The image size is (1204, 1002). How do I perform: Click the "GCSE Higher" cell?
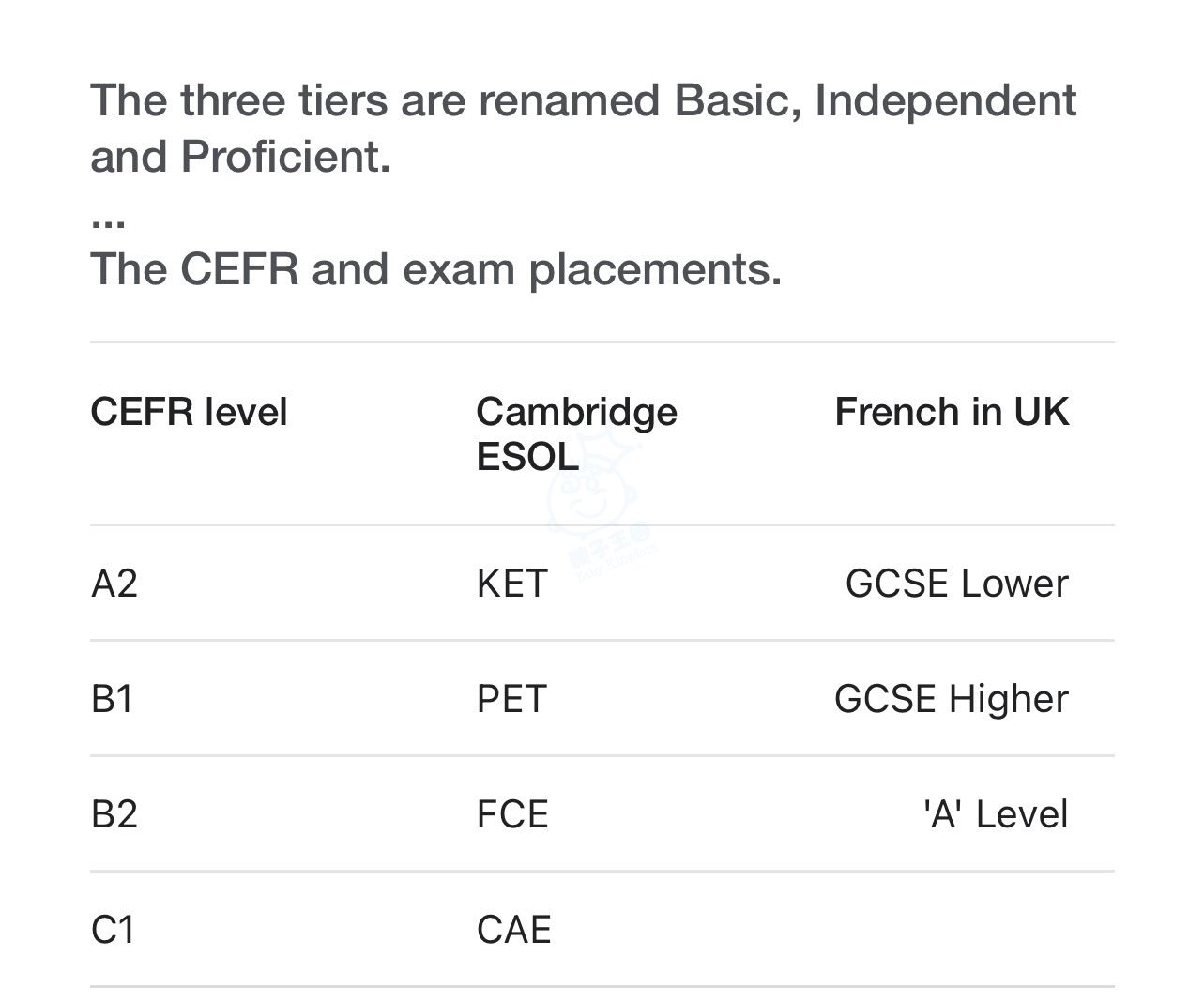coord(951,699)
